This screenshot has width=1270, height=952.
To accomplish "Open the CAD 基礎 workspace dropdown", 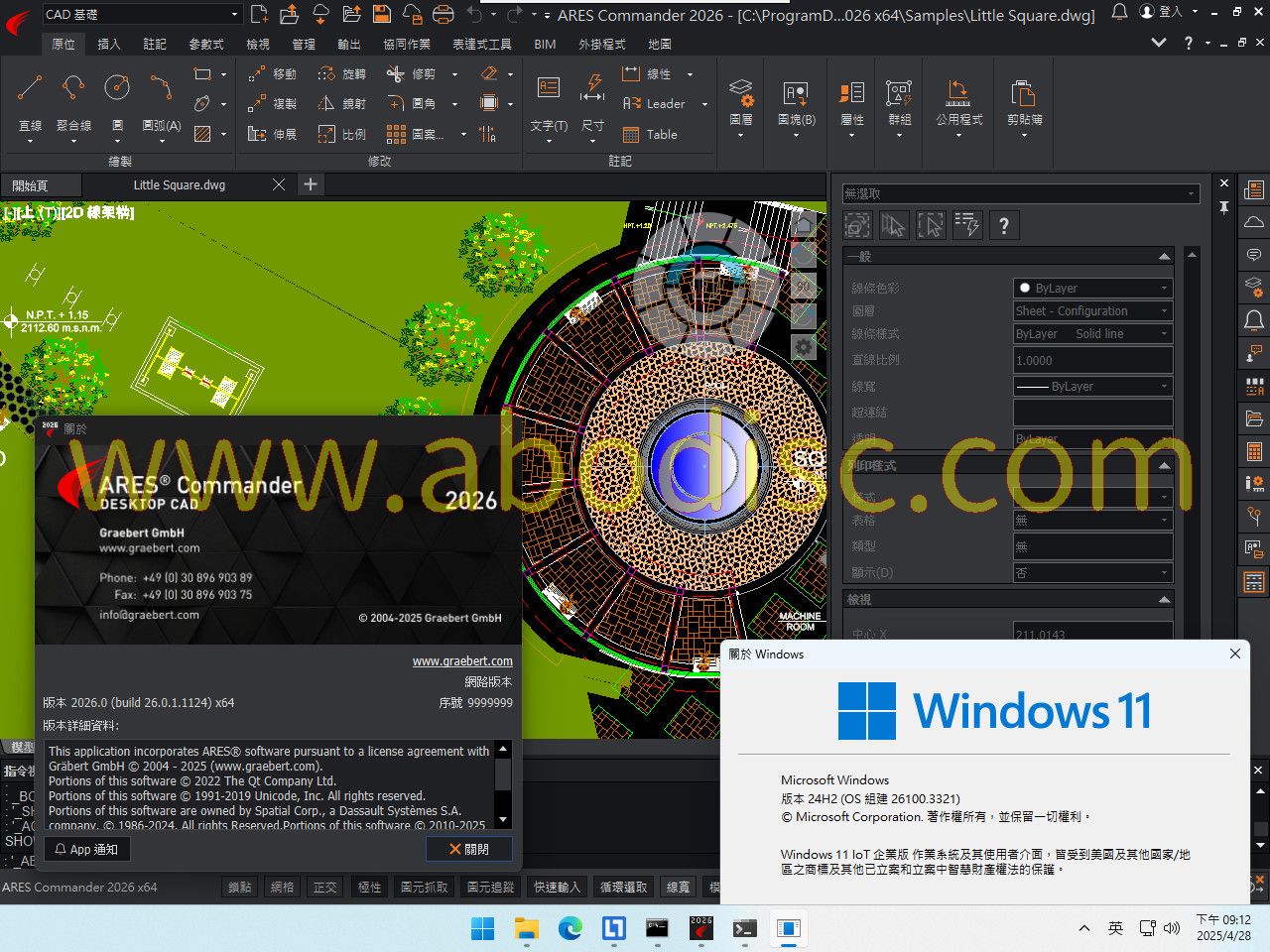I will pyautogui.click(x=142, y=14).
